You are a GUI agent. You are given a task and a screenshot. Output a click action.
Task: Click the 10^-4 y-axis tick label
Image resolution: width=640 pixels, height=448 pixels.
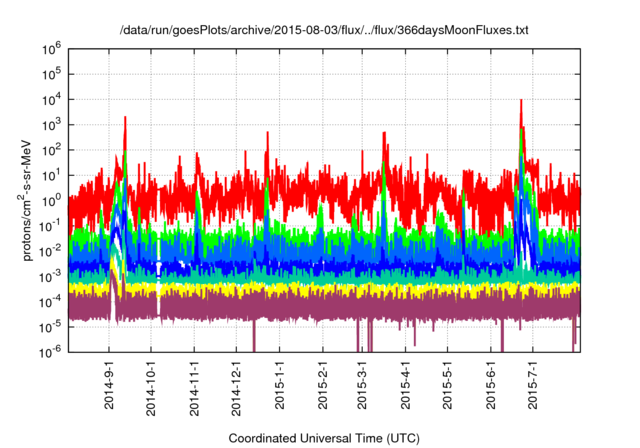click(50, 302)
